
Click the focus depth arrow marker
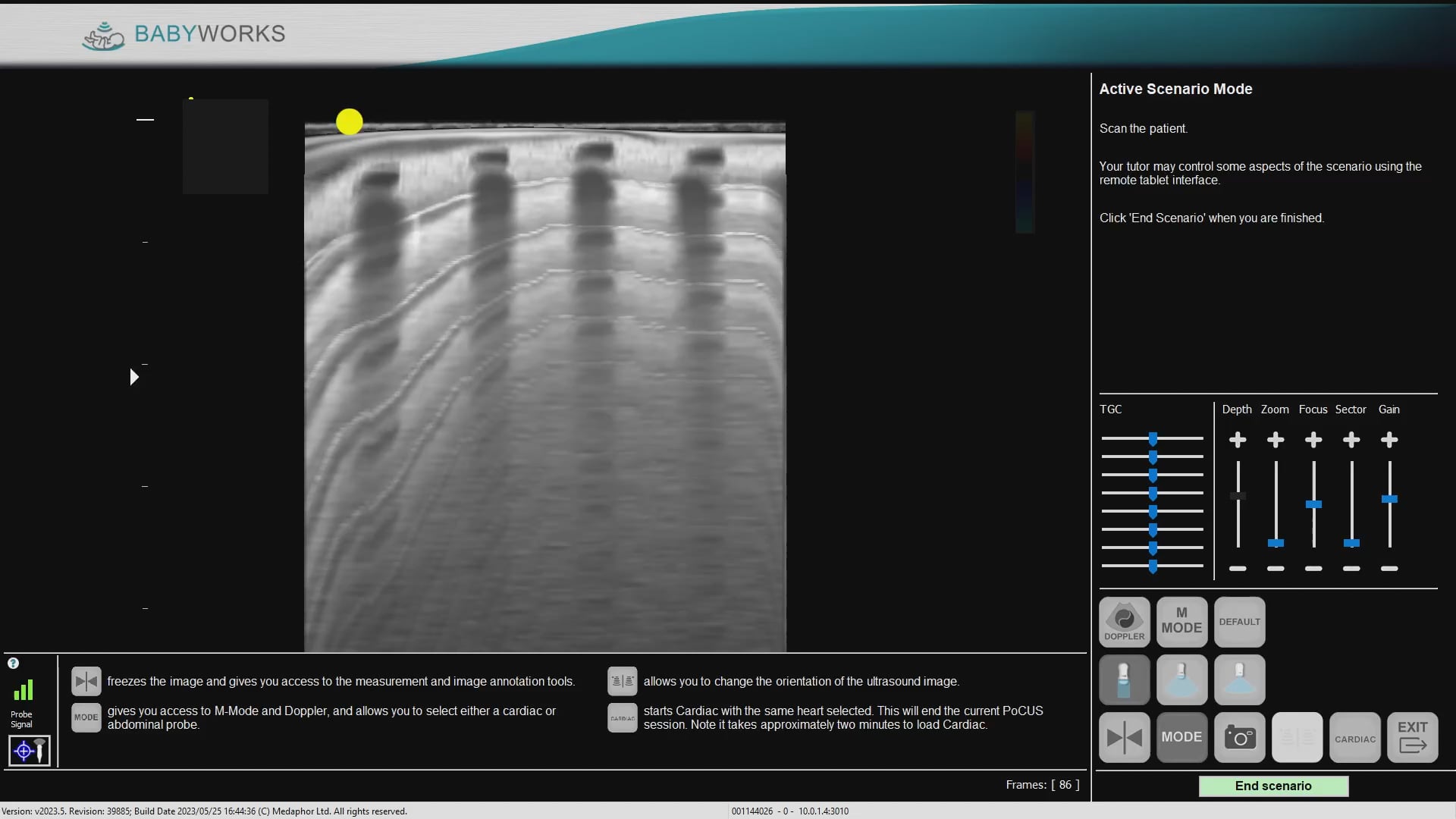click(134, 377)
